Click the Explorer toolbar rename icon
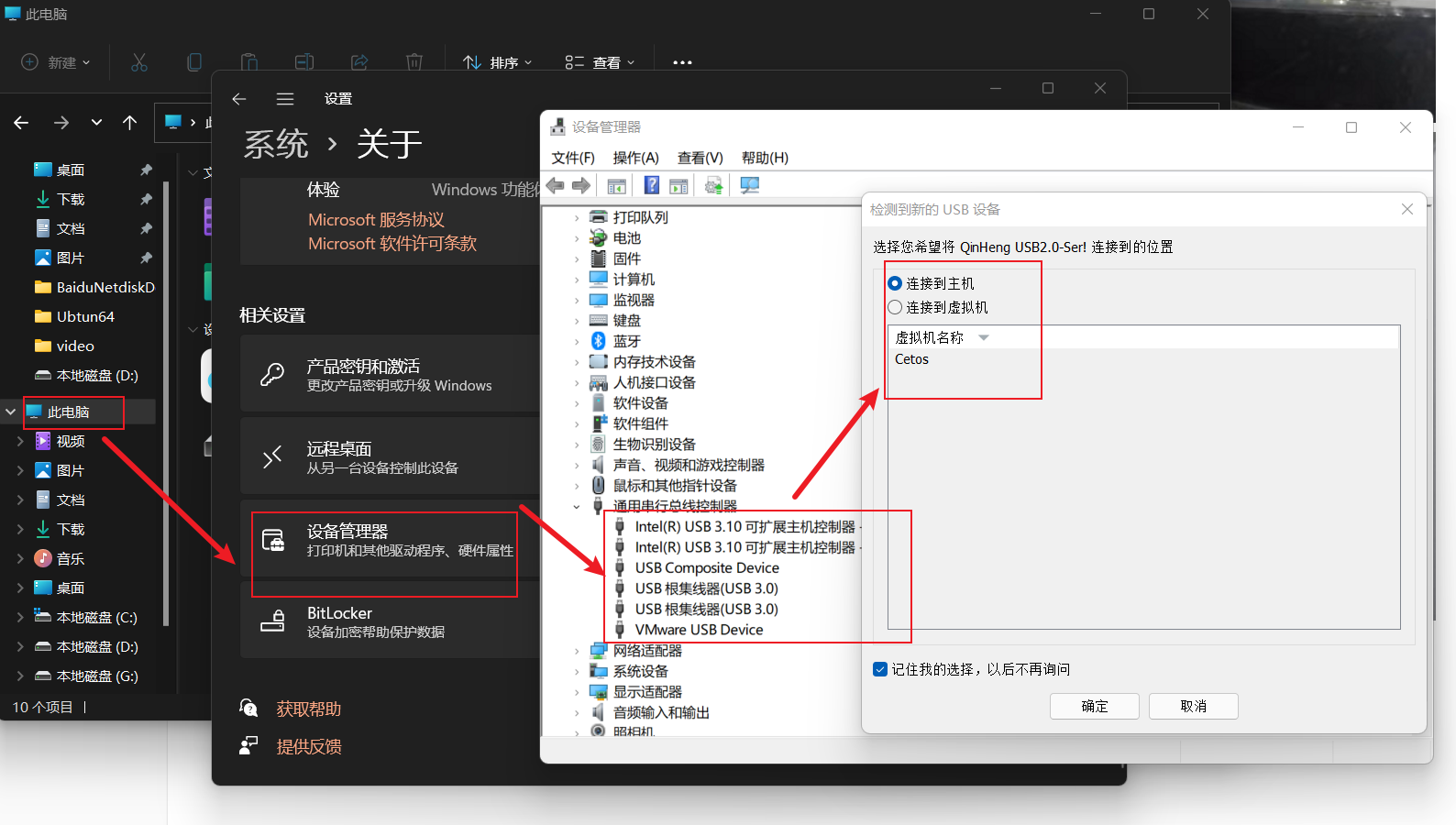The height and width of the screenshot is (825, 1456). [x=304, y=62]
